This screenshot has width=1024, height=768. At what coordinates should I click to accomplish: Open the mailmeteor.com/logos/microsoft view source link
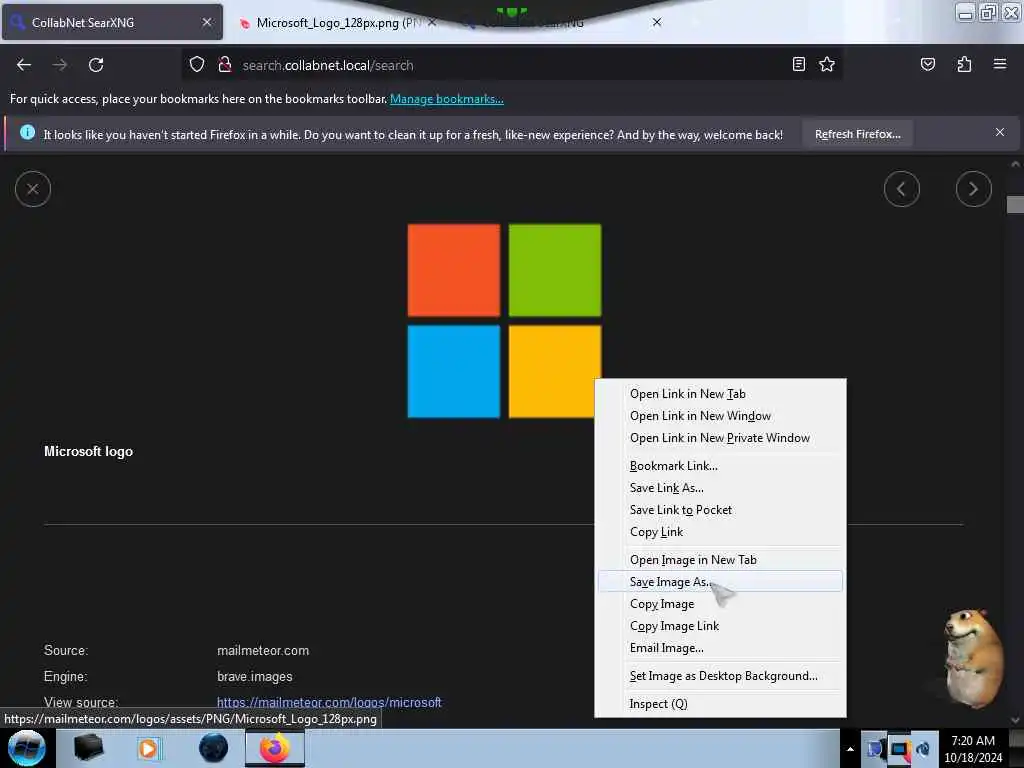pyautogui.click(x=329, y=702)
